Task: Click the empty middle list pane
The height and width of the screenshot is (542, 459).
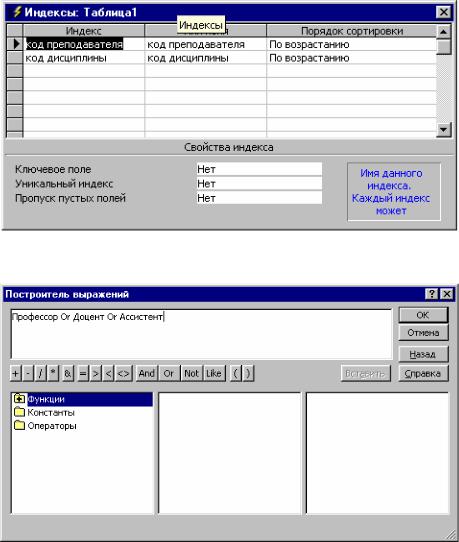Action: pos(230,453)
